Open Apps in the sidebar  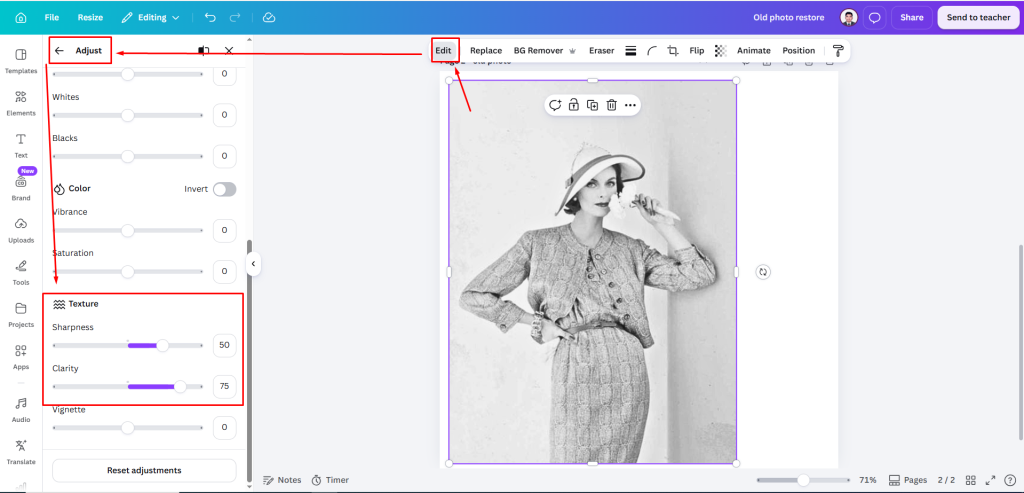(x=21, y=357)
